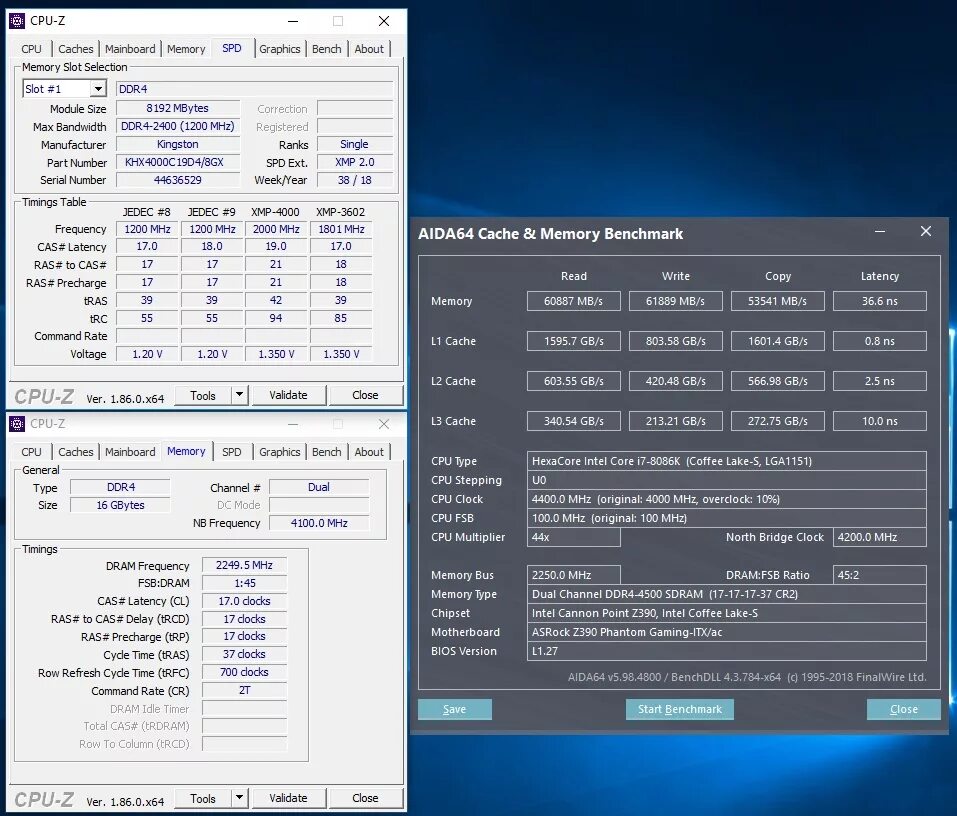Click Motherboard field ASRock Z390 Phantom Gaming-ITX/ac
Screen dimensions: 957x816
[x=726, y=632]
